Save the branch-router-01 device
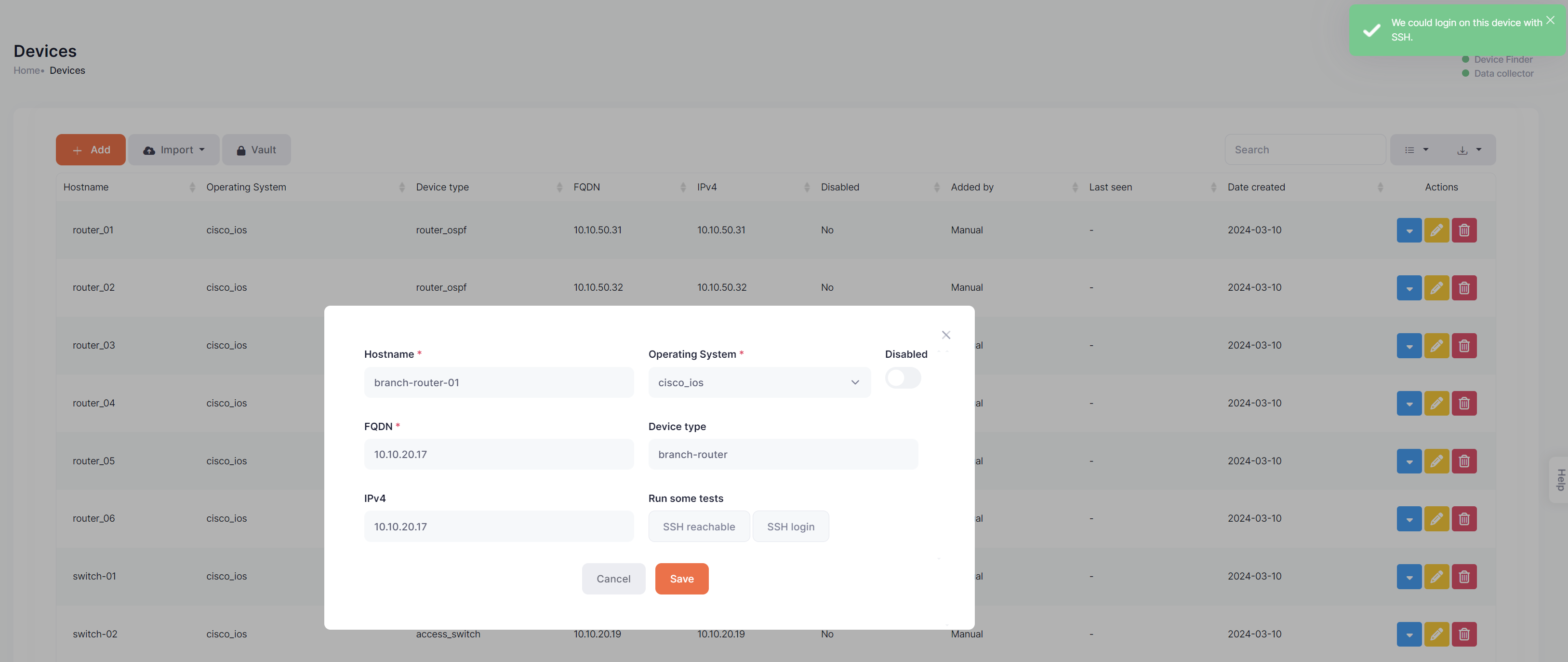The width and height of the screenshot is (1568, 662). [681, 579]
